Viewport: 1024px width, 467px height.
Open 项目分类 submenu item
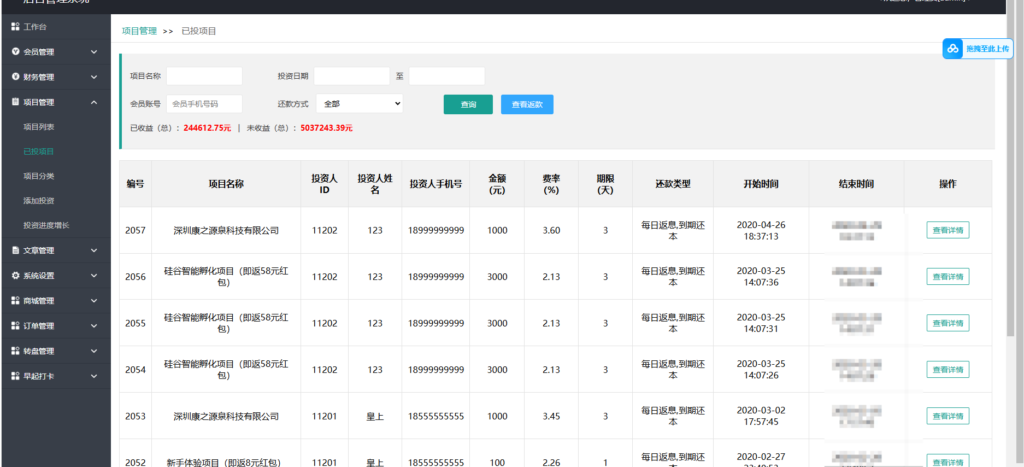[39, 176]
